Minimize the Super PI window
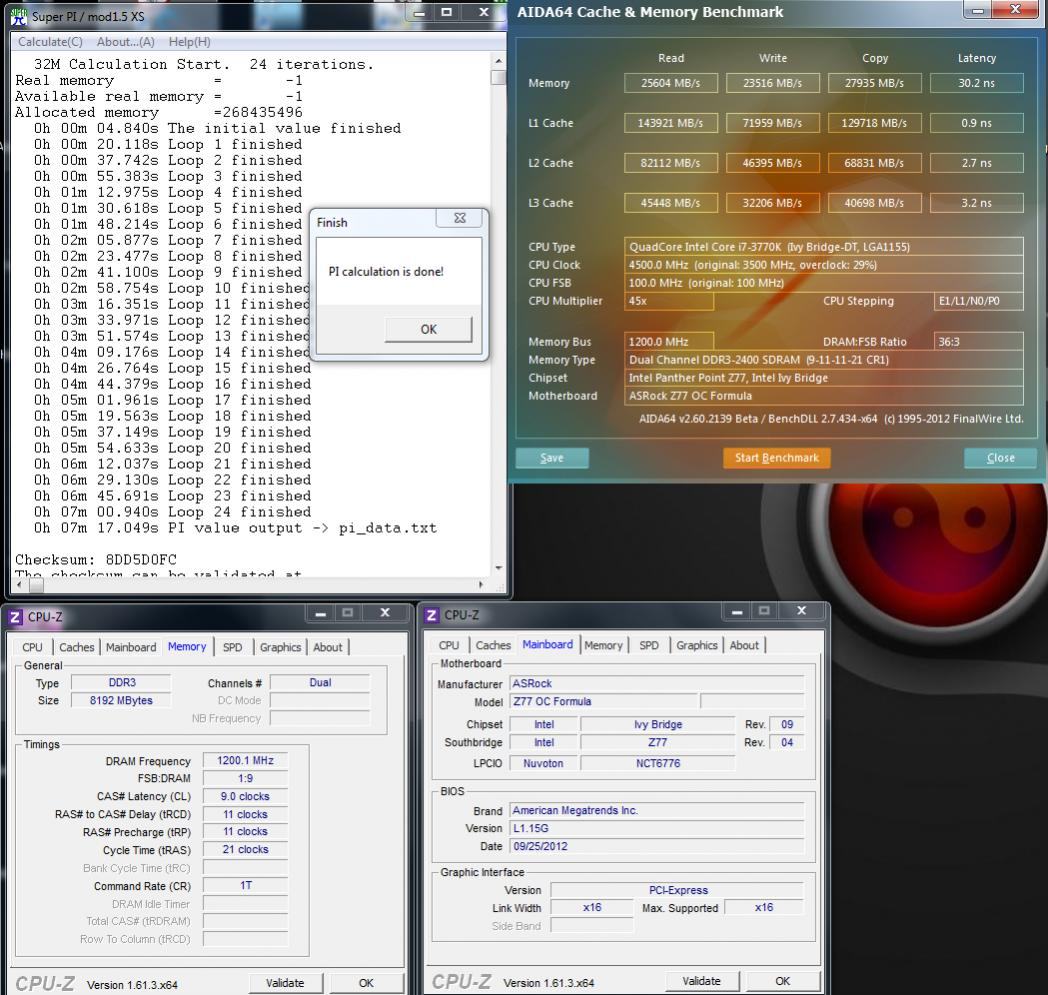 click(x=419, y=12)
